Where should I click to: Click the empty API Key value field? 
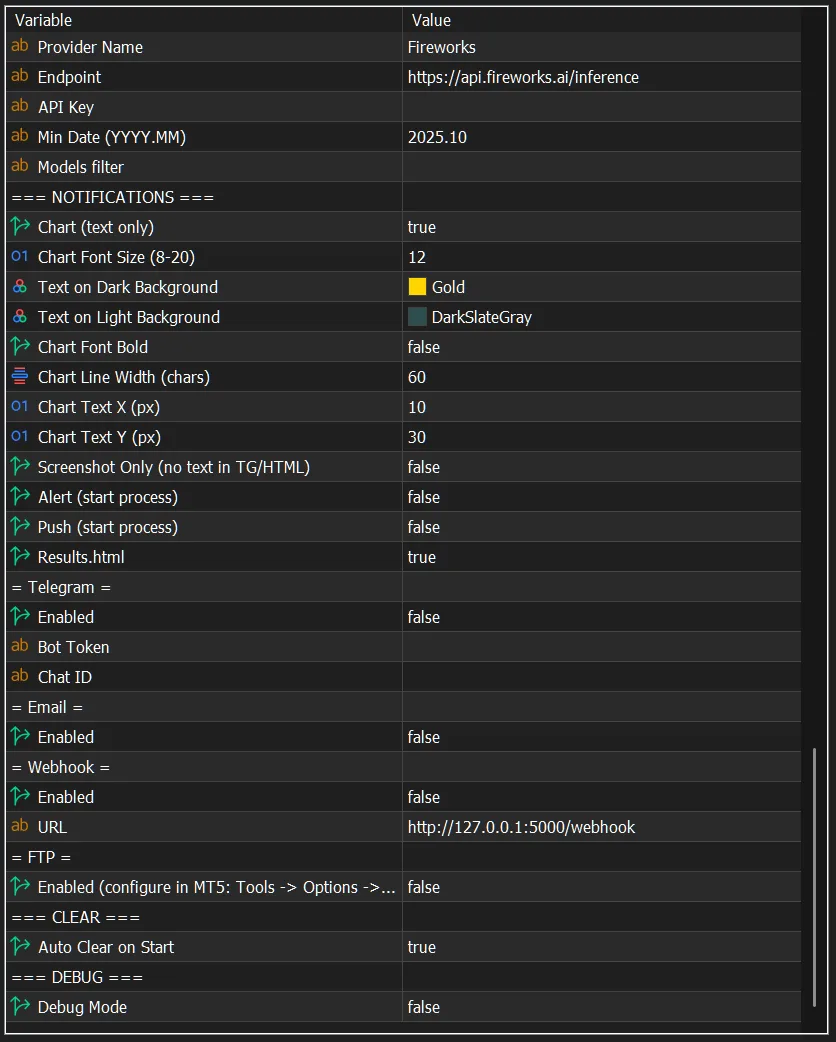click(x=601, y=107)
